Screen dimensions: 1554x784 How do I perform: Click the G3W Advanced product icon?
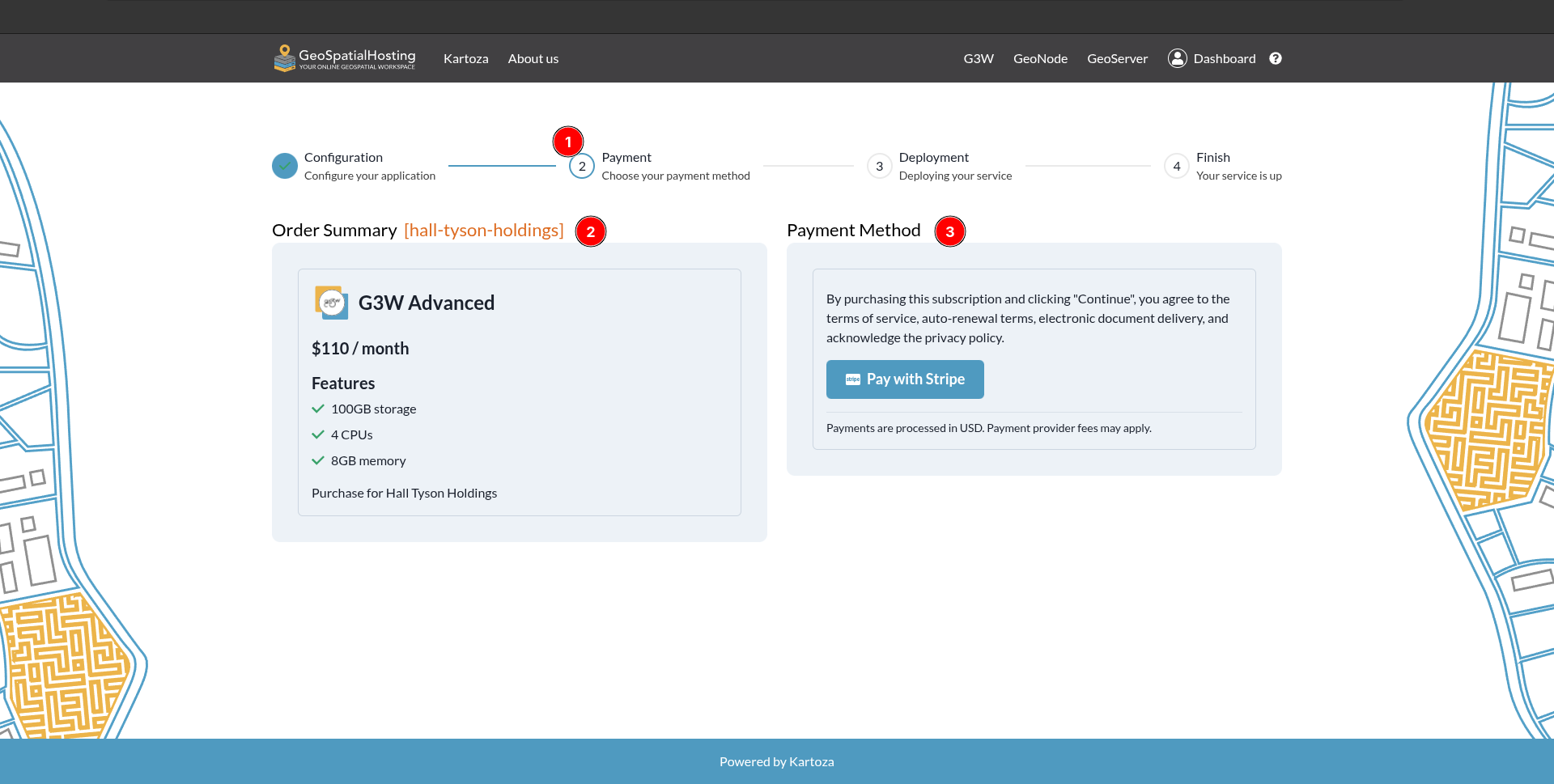click(331, 303)
